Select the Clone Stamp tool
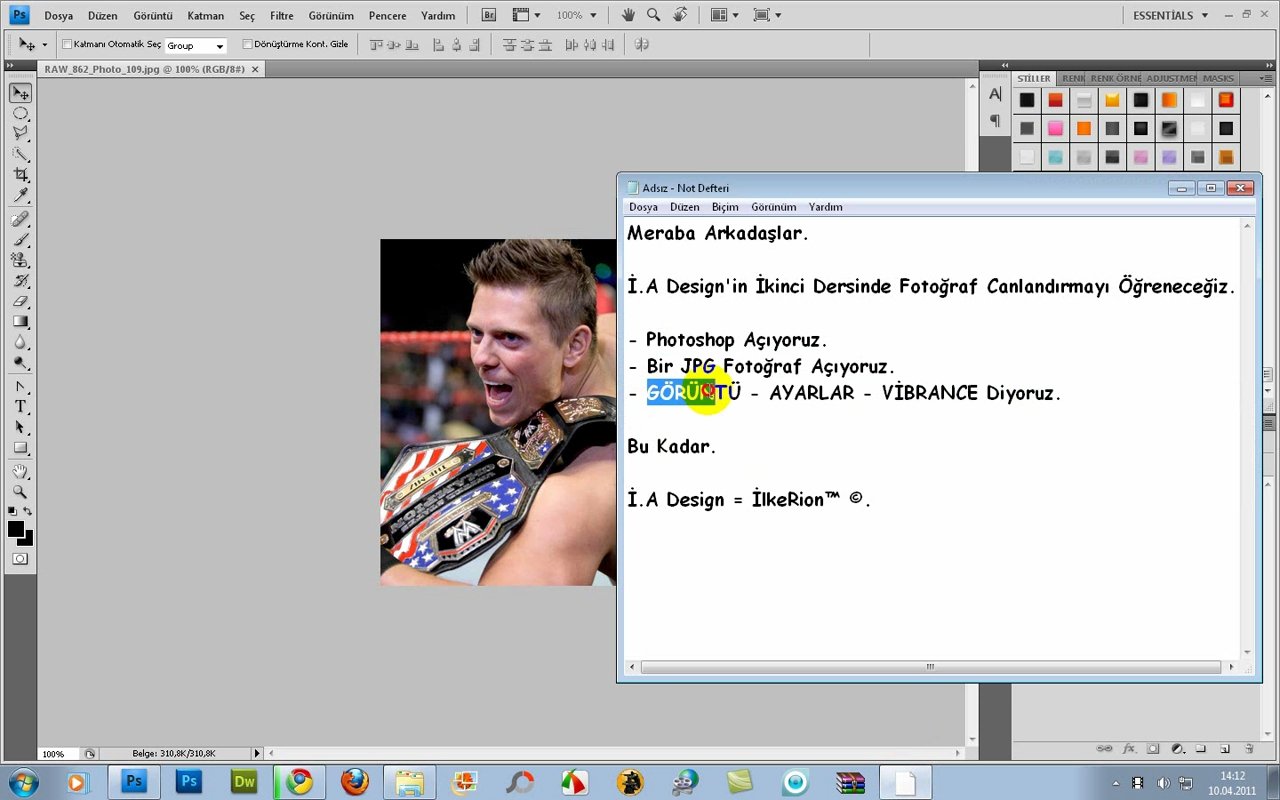Screen dimensions: 1280x800 click(x=20, y=260)
